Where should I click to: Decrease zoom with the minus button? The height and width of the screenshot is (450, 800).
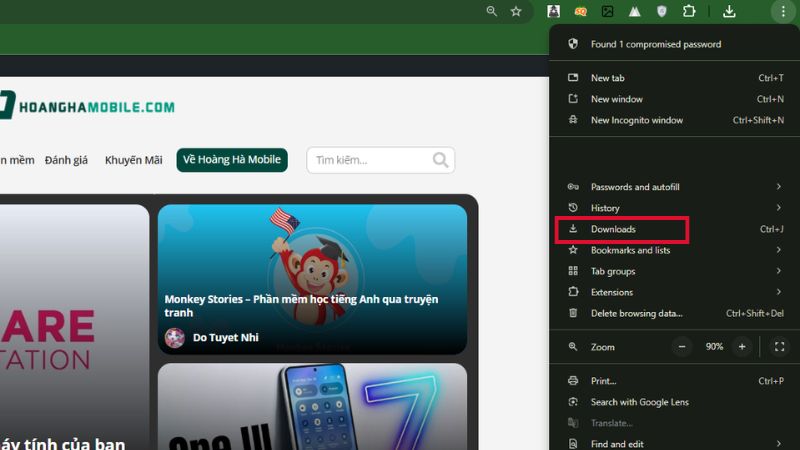tap(683, 346)
